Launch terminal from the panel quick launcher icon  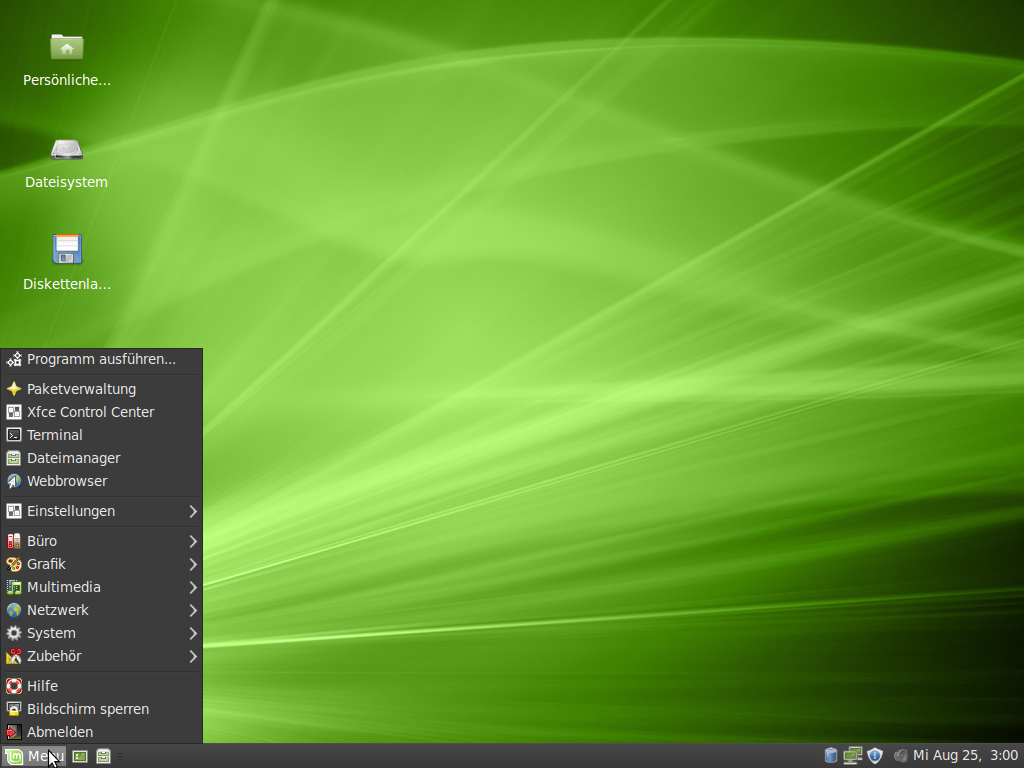click(80, 756)
